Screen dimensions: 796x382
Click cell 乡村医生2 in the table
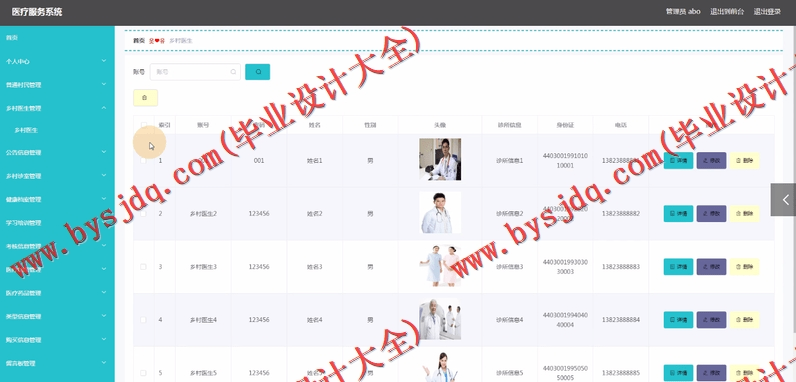point(203,213)
